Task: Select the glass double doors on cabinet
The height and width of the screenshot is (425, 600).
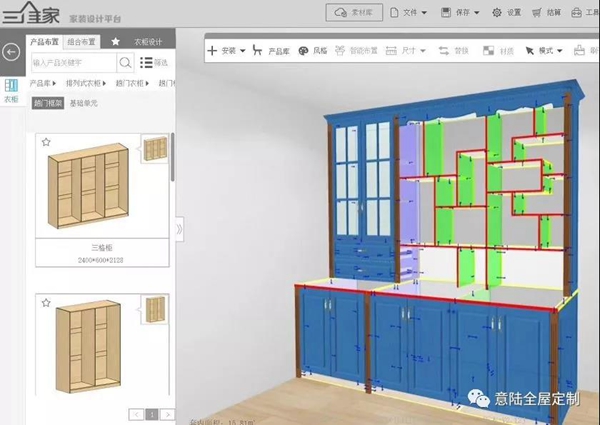Action: (x=362, y=180)
